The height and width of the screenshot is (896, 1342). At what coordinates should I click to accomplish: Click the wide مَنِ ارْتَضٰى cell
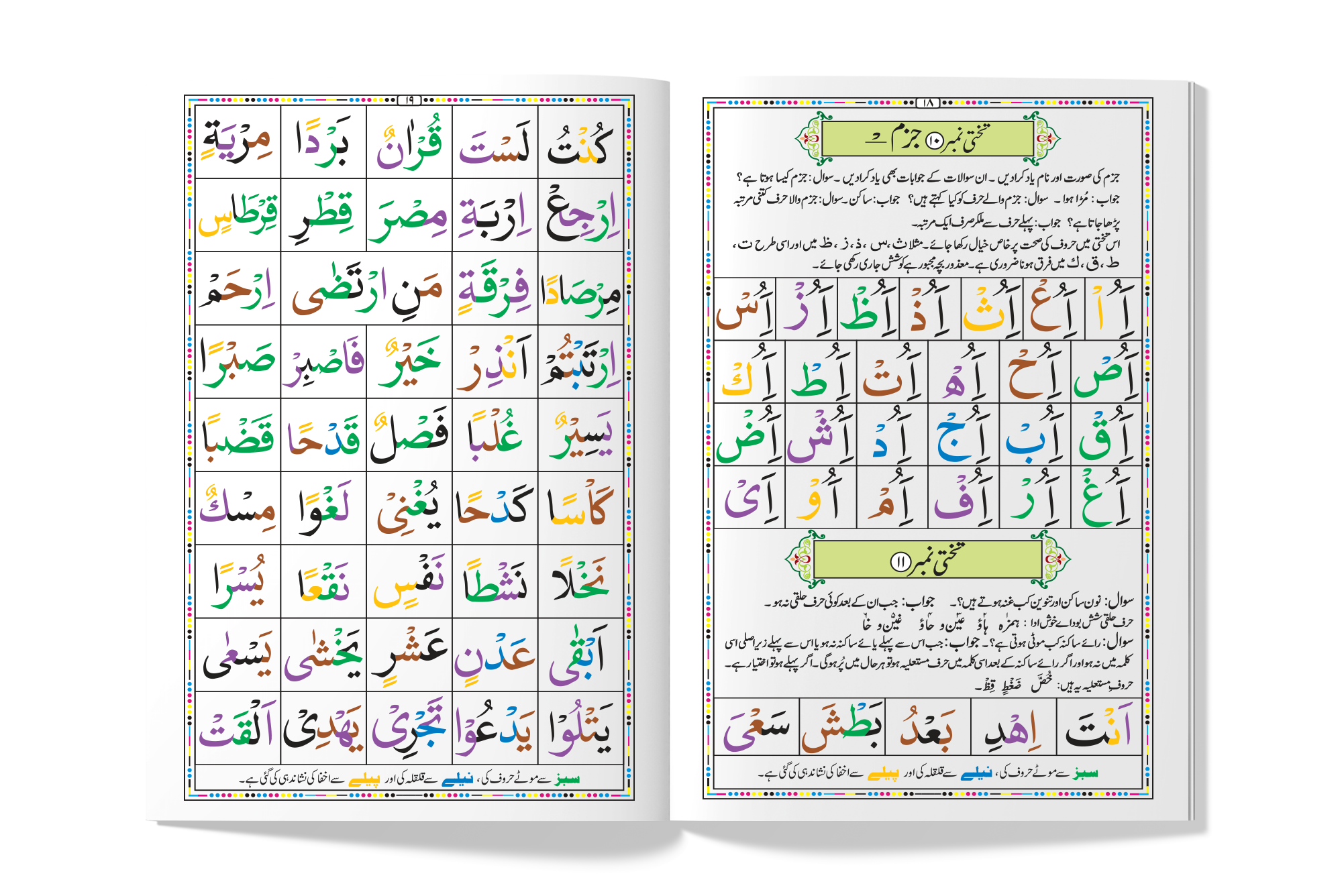366,289
